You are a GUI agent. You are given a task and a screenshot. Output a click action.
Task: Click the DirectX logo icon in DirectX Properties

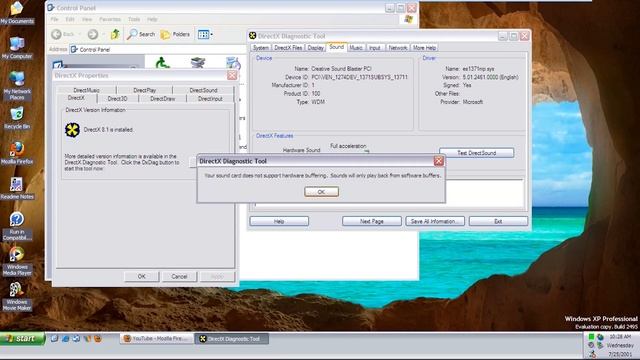(72, 130)
